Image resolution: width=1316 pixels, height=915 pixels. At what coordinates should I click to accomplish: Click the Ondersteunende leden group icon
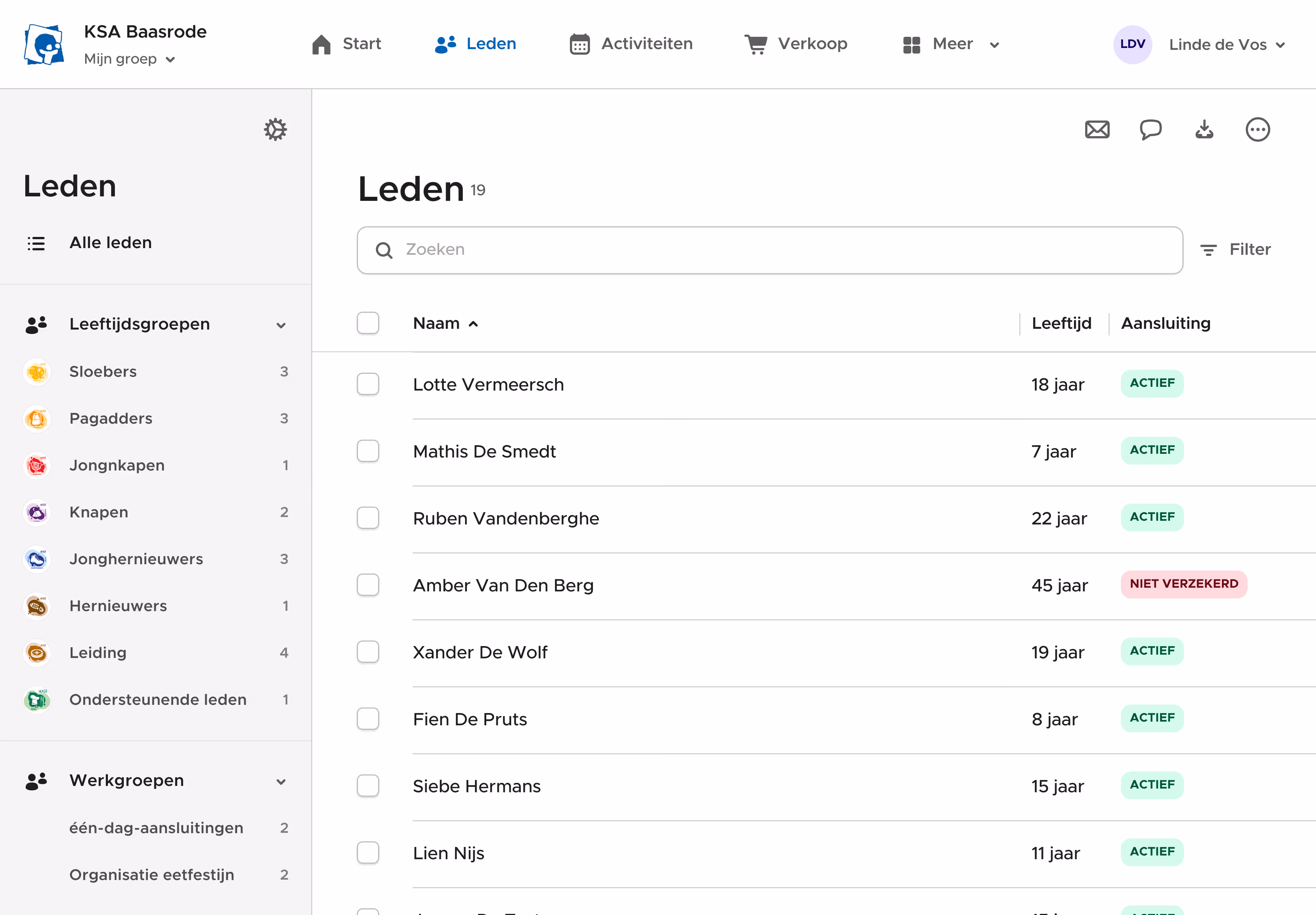tap(37, 700)
